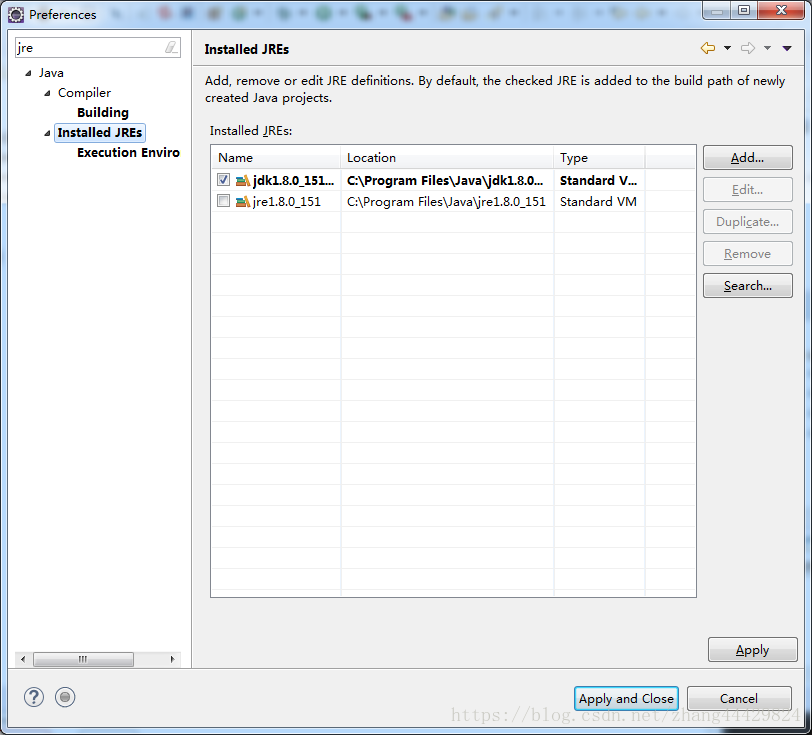This screenshot has width=812, height=735.
Task: Open the preferences view menu triangle
Action: click(x=787, y=48)
